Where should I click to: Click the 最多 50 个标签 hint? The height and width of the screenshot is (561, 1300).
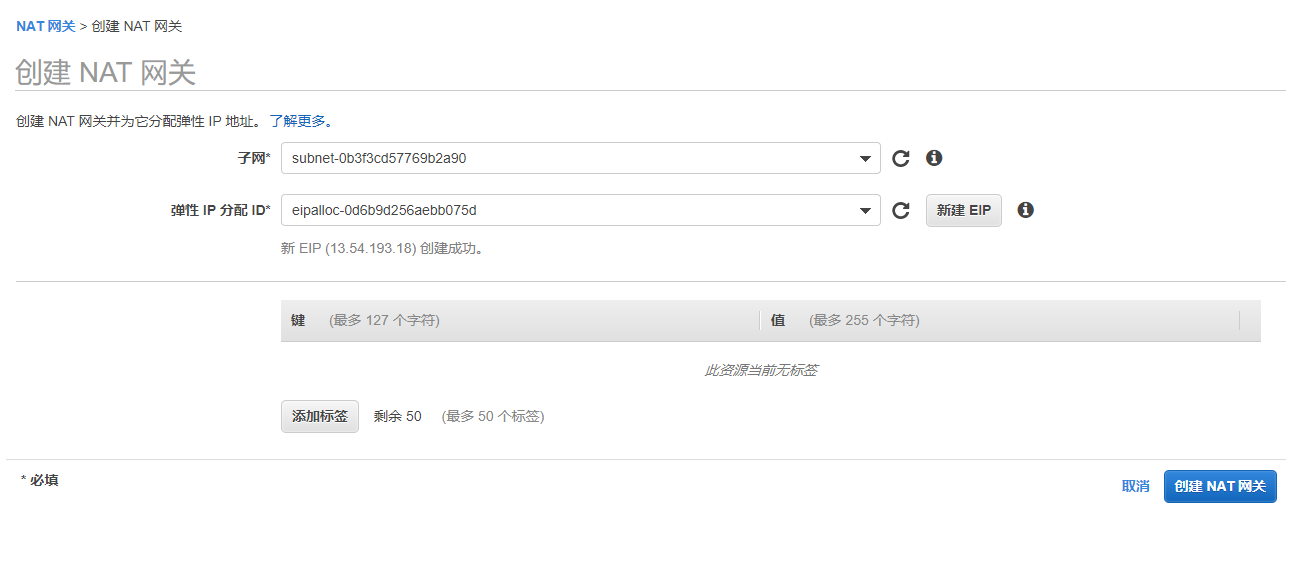pos(493,416)
